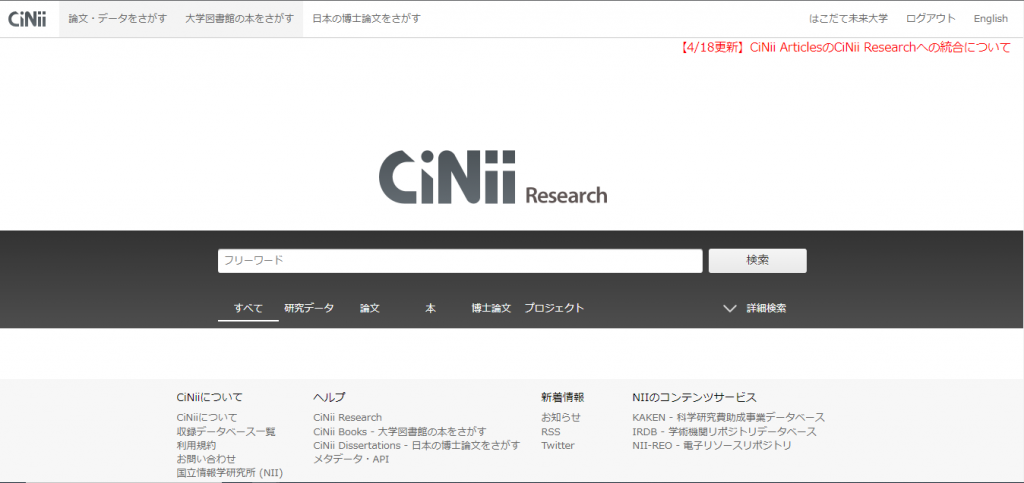
Task: Open the 大学図書館の本をさがす tab
Action: [239, 19]
